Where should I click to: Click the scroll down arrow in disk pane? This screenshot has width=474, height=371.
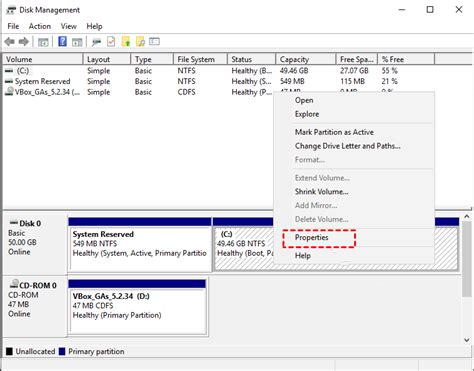[x=467, y=340]
